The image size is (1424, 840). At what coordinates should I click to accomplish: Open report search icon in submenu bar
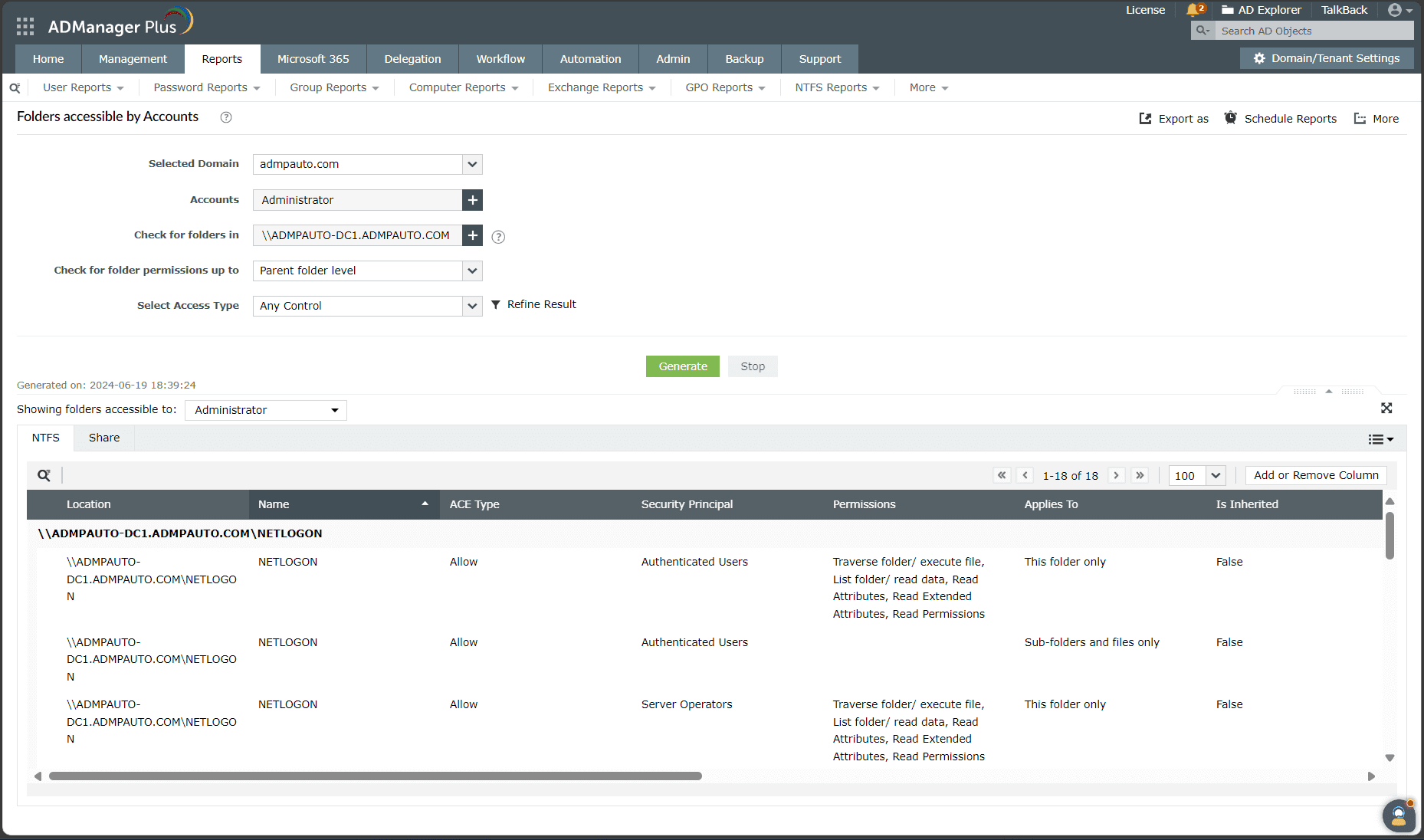[15, 88]
